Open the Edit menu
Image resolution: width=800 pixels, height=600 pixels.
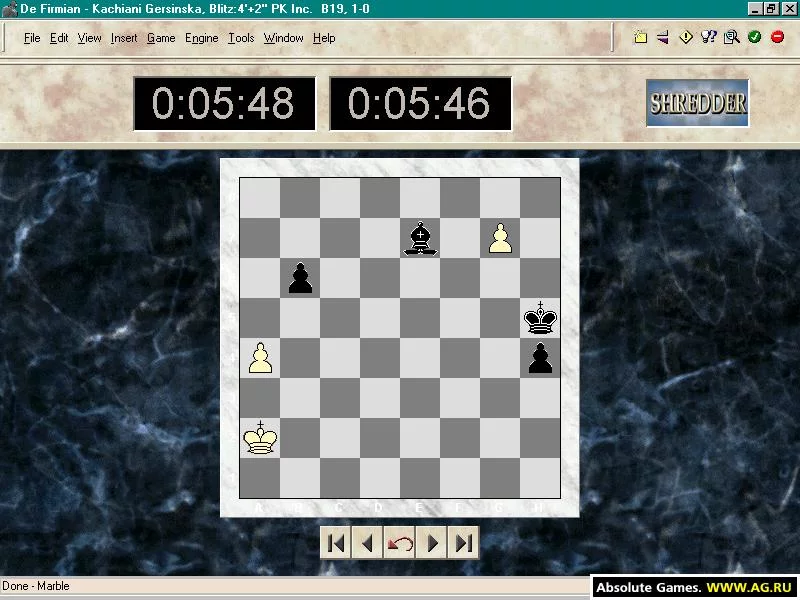click(x=59, y=38)
